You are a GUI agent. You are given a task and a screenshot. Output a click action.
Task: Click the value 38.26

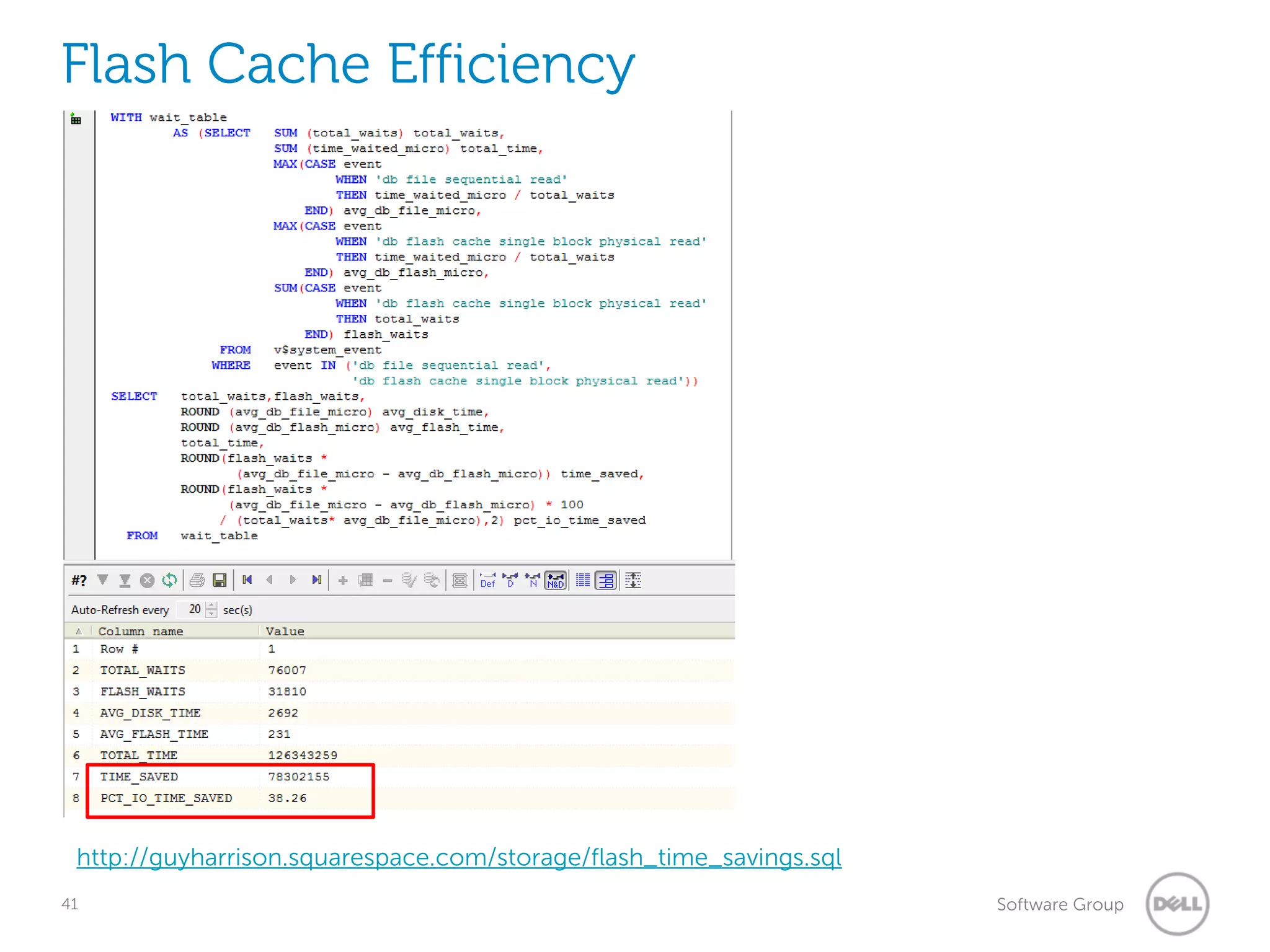[x=287, y=798]
